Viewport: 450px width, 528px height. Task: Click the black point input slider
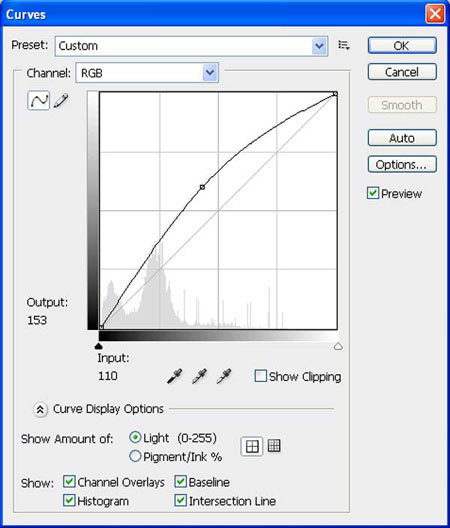click(x=98, y=346)
